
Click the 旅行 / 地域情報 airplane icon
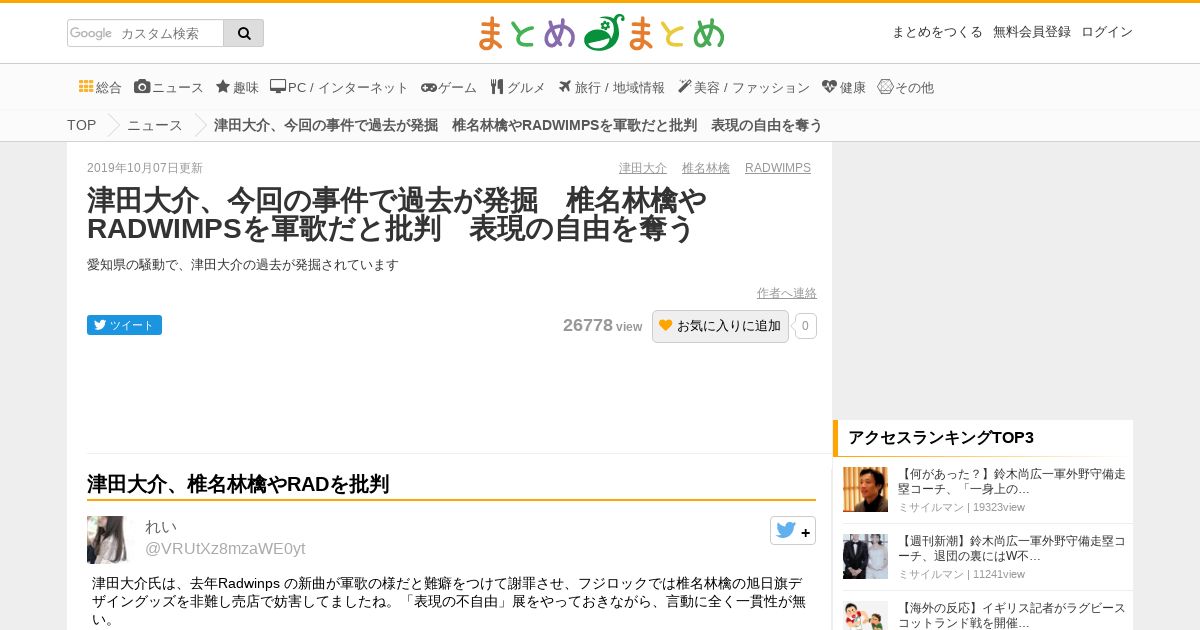click(564, 86)
